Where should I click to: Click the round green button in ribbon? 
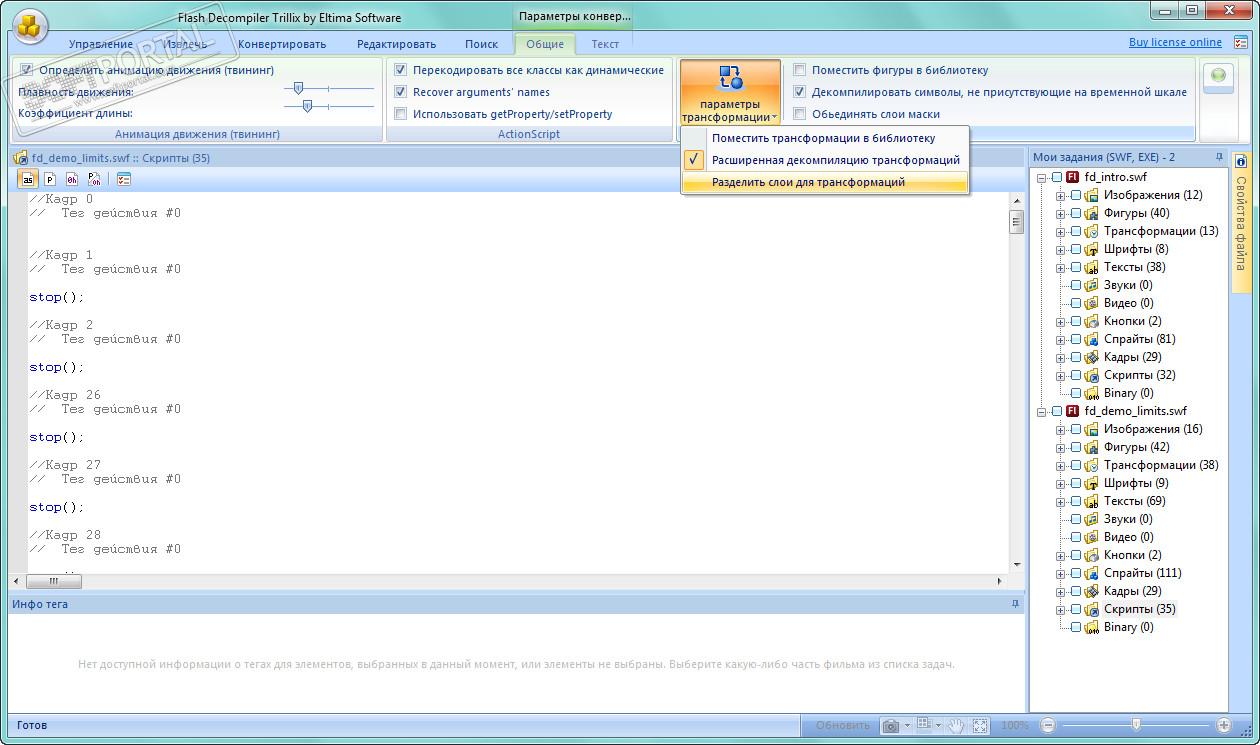click(1217, 76)
